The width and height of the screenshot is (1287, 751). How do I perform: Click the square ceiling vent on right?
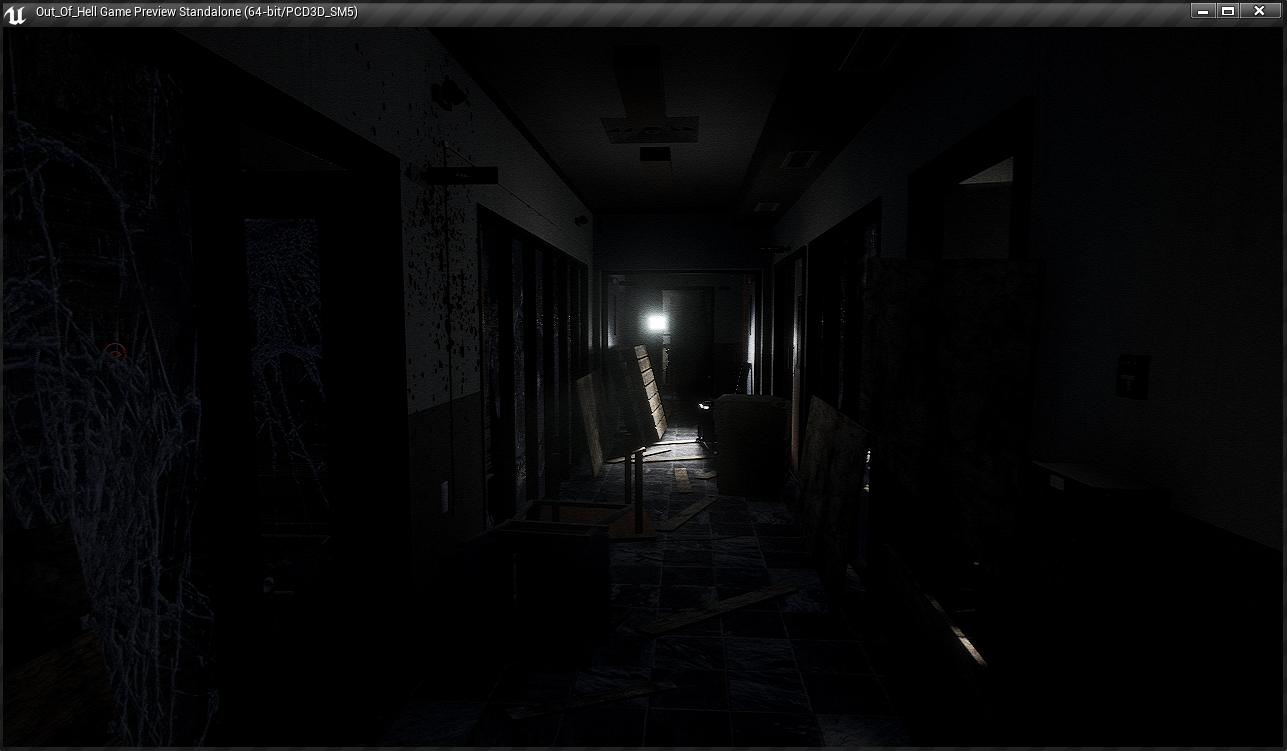(799, 159)
